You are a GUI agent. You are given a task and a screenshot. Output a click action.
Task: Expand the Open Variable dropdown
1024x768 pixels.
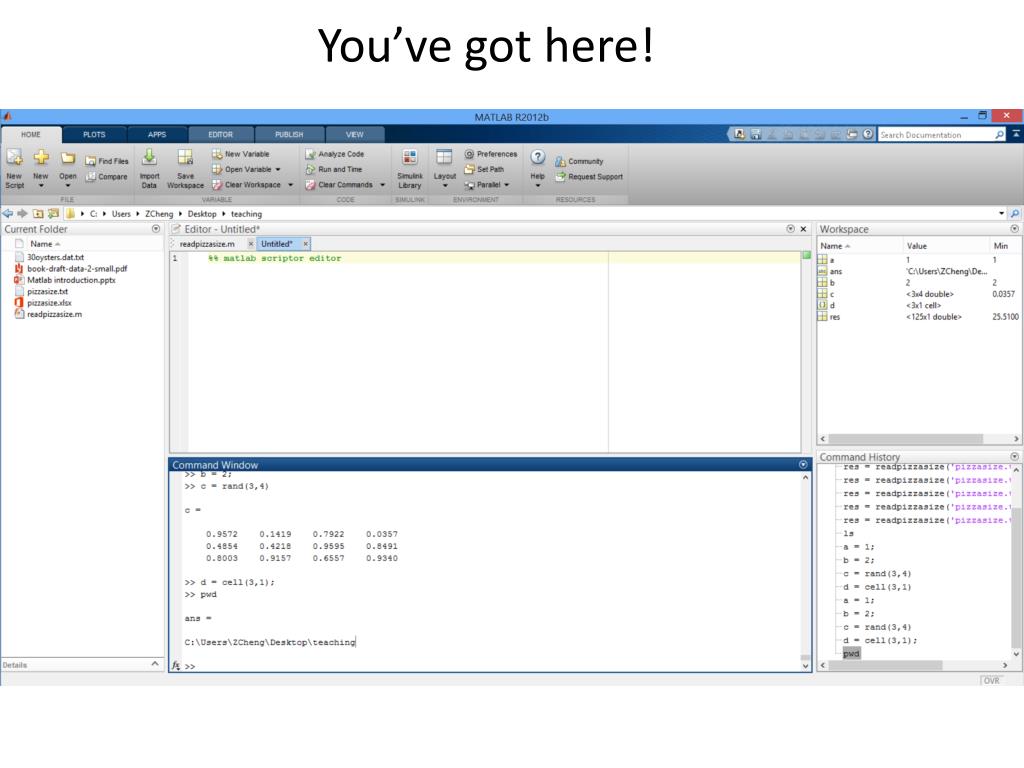pos(278,170)
